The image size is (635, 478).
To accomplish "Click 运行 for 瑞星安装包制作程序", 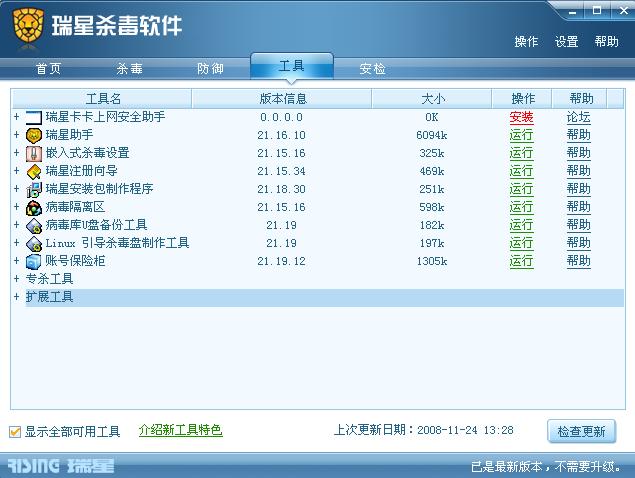I will point(521,189).
